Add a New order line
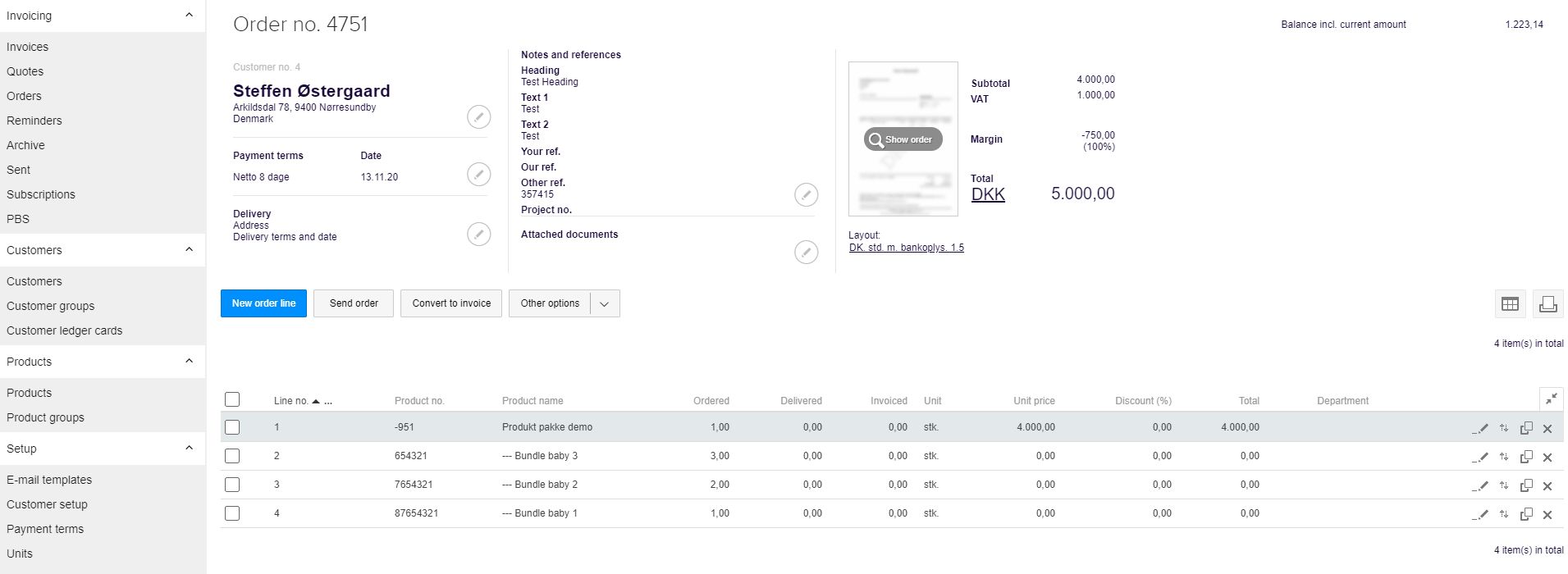 tap(263, 303)
